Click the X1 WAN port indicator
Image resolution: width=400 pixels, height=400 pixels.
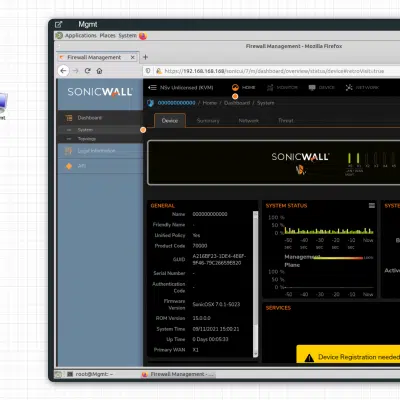point(358,159)
